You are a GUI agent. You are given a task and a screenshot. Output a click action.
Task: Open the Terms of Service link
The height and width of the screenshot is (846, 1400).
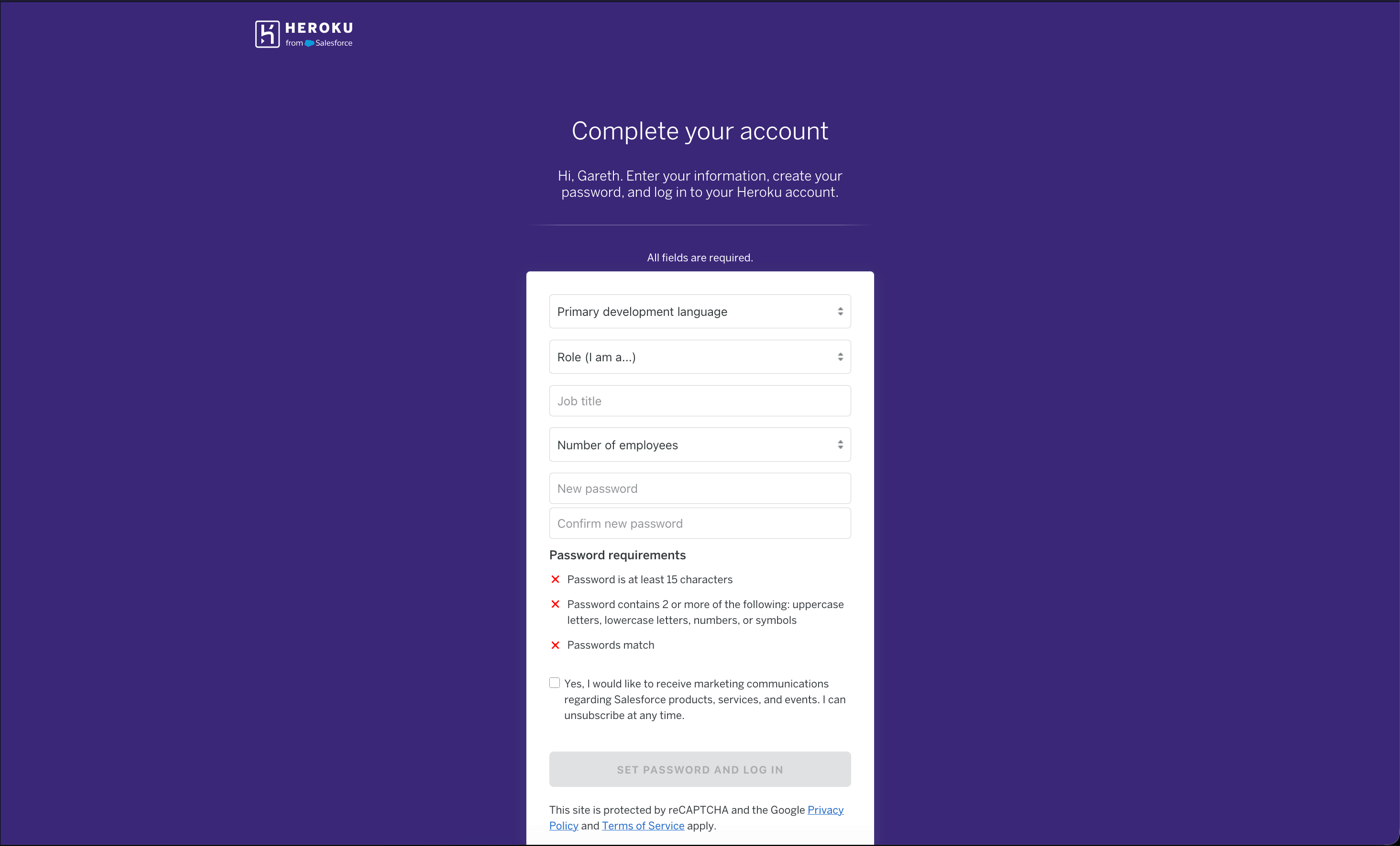(643, 825)
